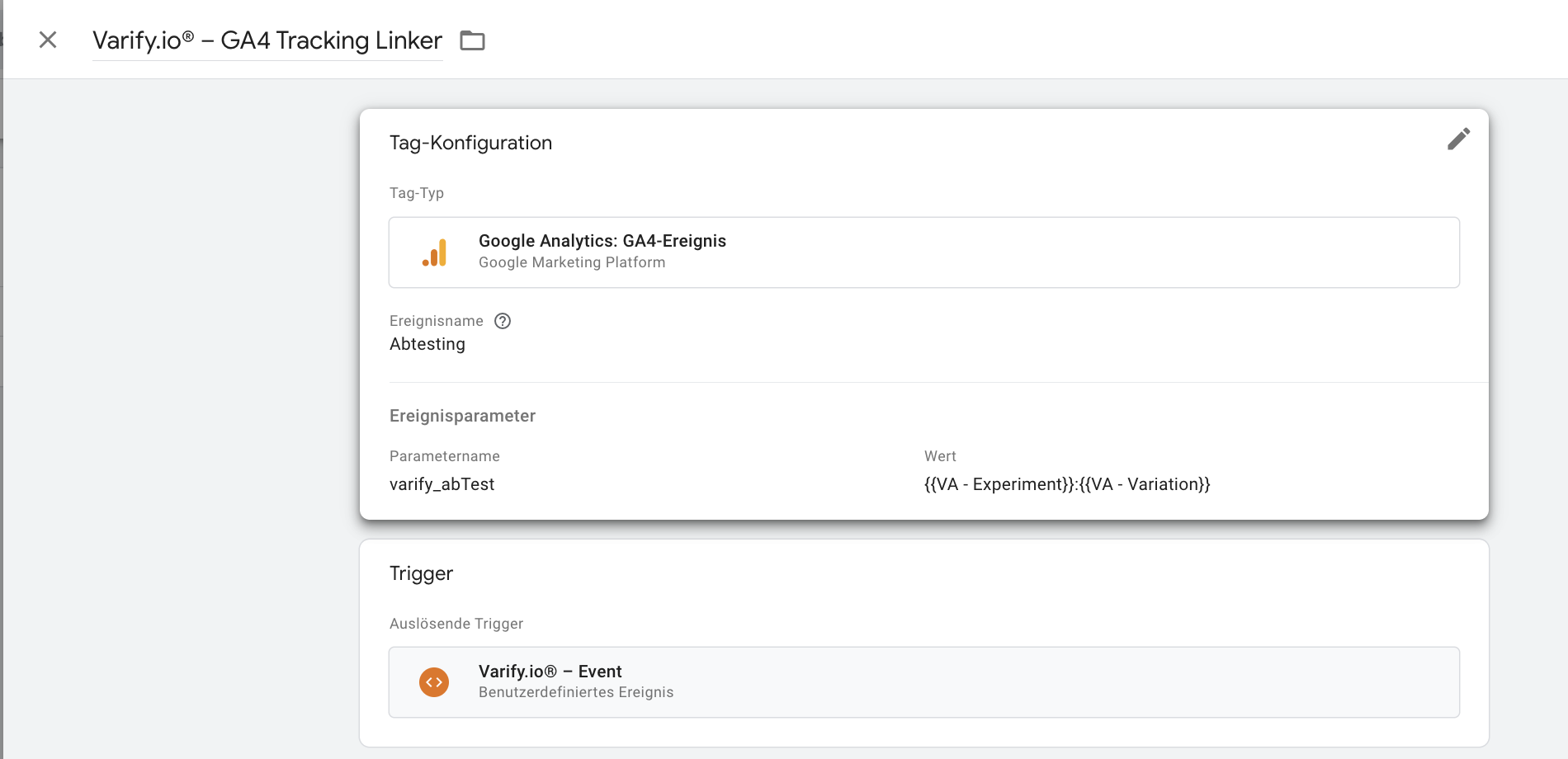Screen dimensions: 1568x759
Task: Select the Google Analytics: GA4-Ereignis tag type card
Action: (x=923, y=252)
